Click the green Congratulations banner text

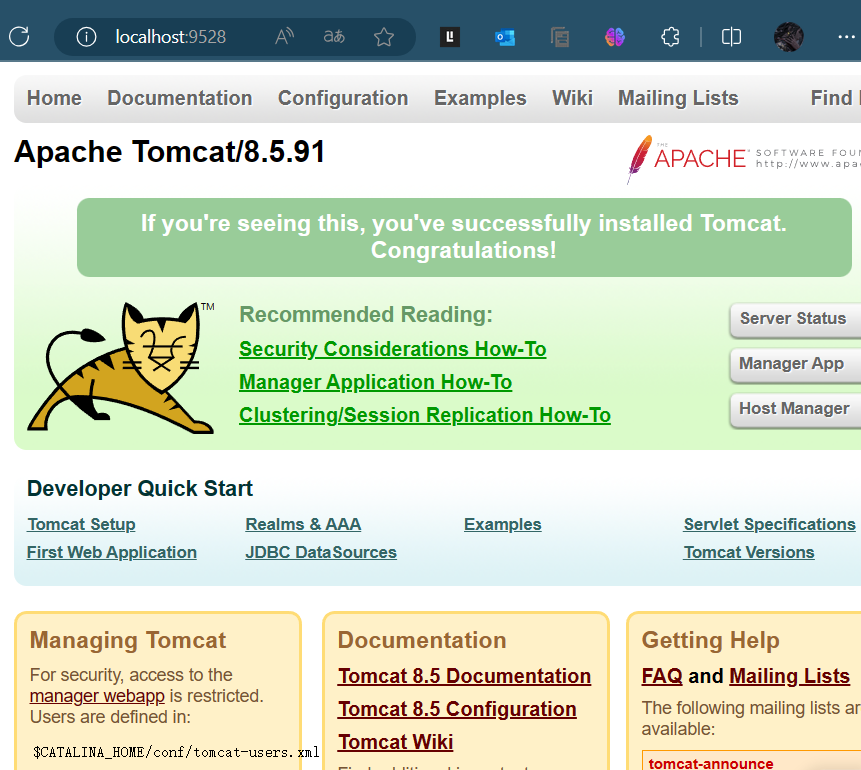[x=463, y=237]
